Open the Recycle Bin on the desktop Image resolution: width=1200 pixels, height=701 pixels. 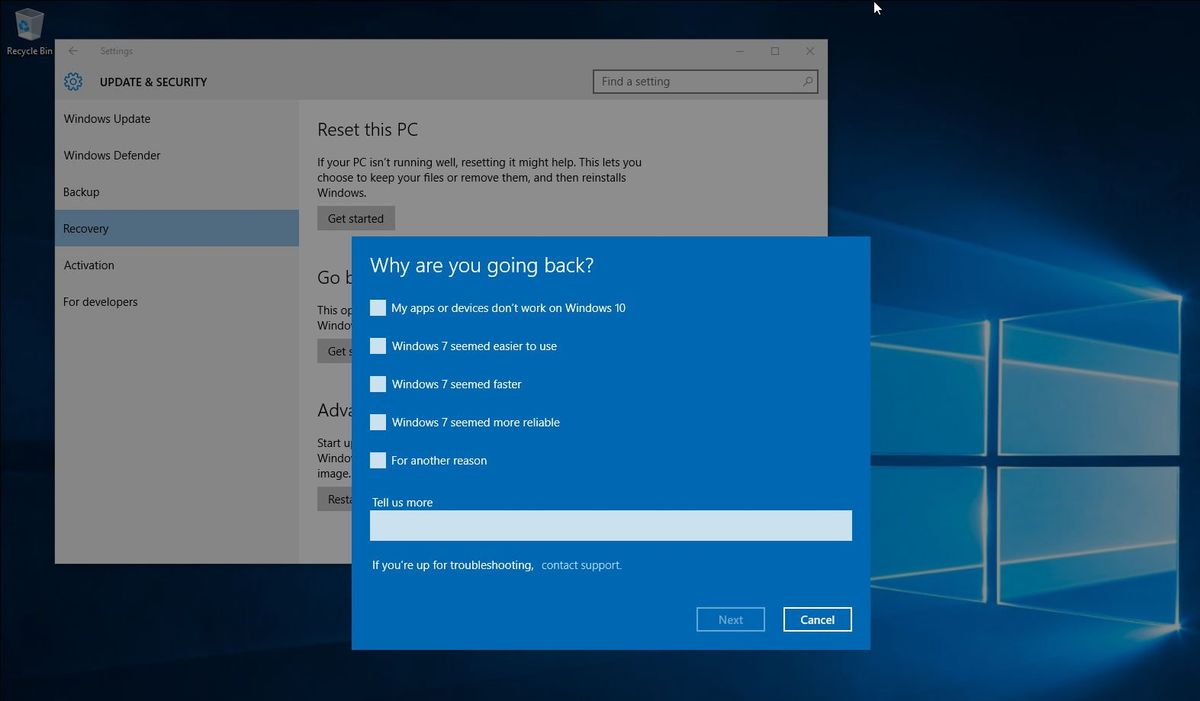click(28, 25)
